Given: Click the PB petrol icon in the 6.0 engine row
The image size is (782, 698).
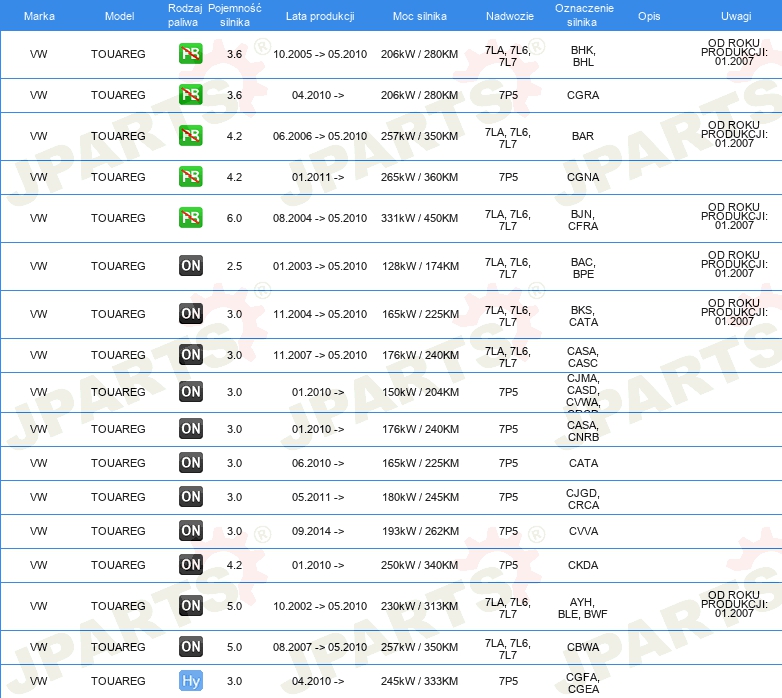Looking at the screenshot, I should pyautogui.click(x=191, y=218).
